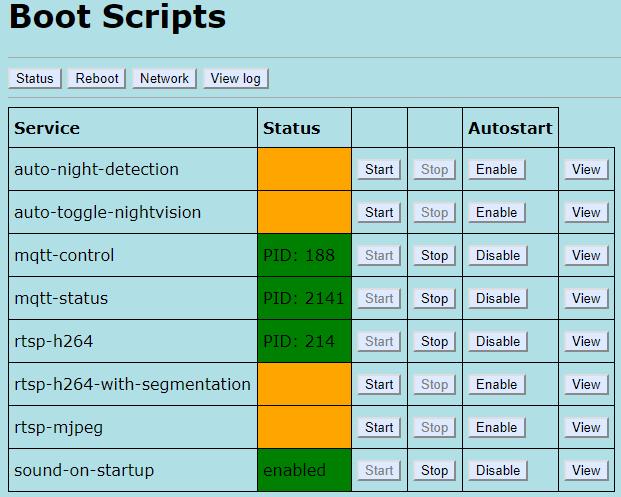Open the Status page button
Screen dimensions: 621x497
(x=35, y=78)
